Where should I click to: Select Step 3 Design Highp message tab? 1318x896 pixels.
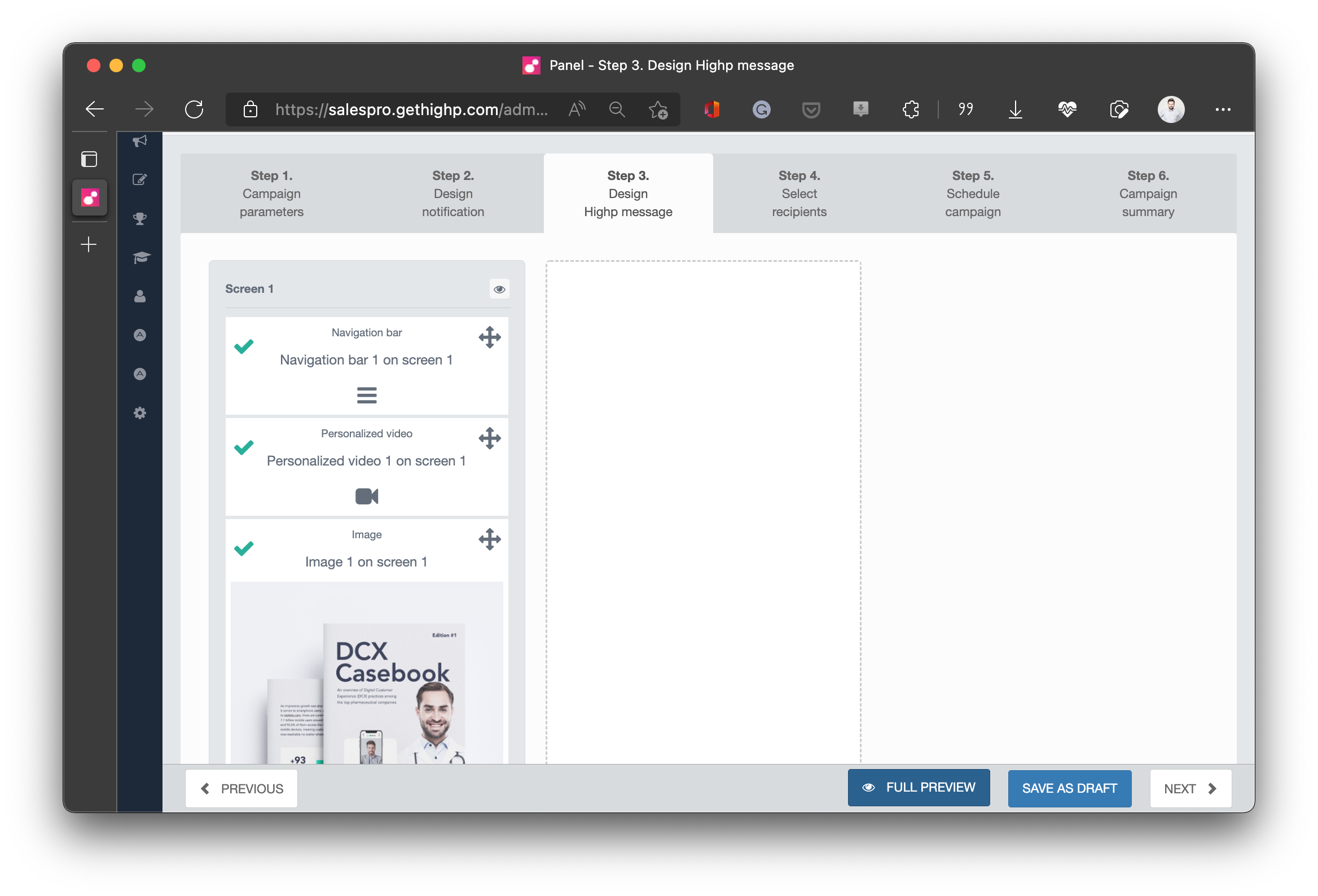pyautogui.click(x=628, y=194)
